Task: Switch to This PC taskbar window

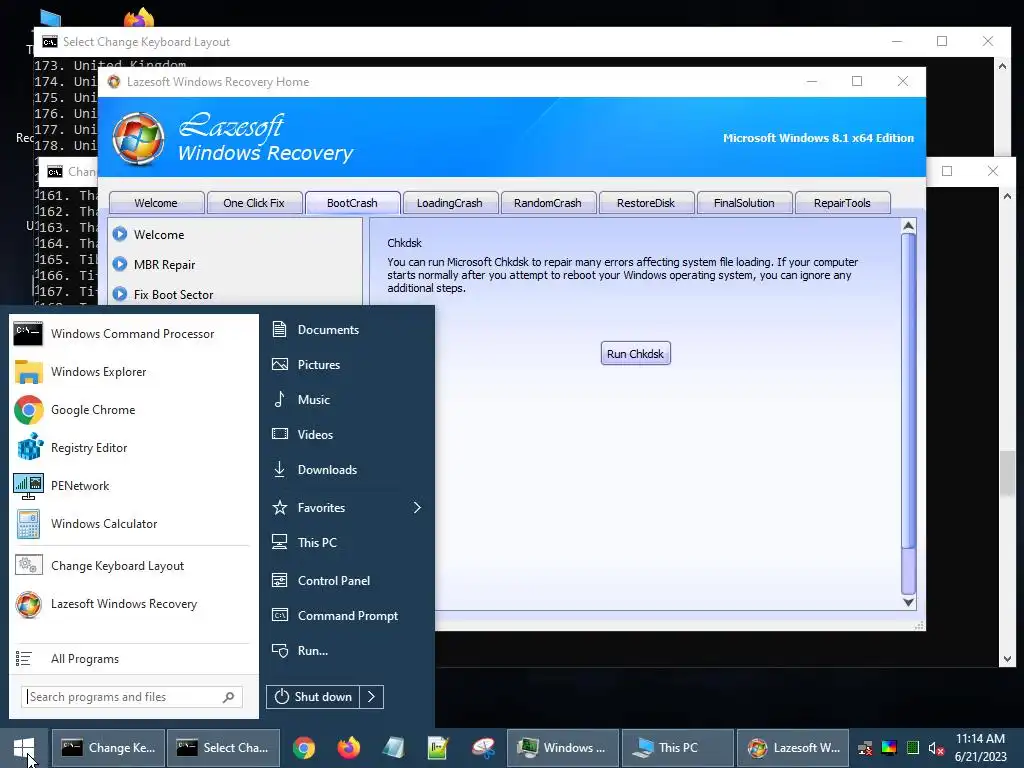Action: (x=677, y=748)
